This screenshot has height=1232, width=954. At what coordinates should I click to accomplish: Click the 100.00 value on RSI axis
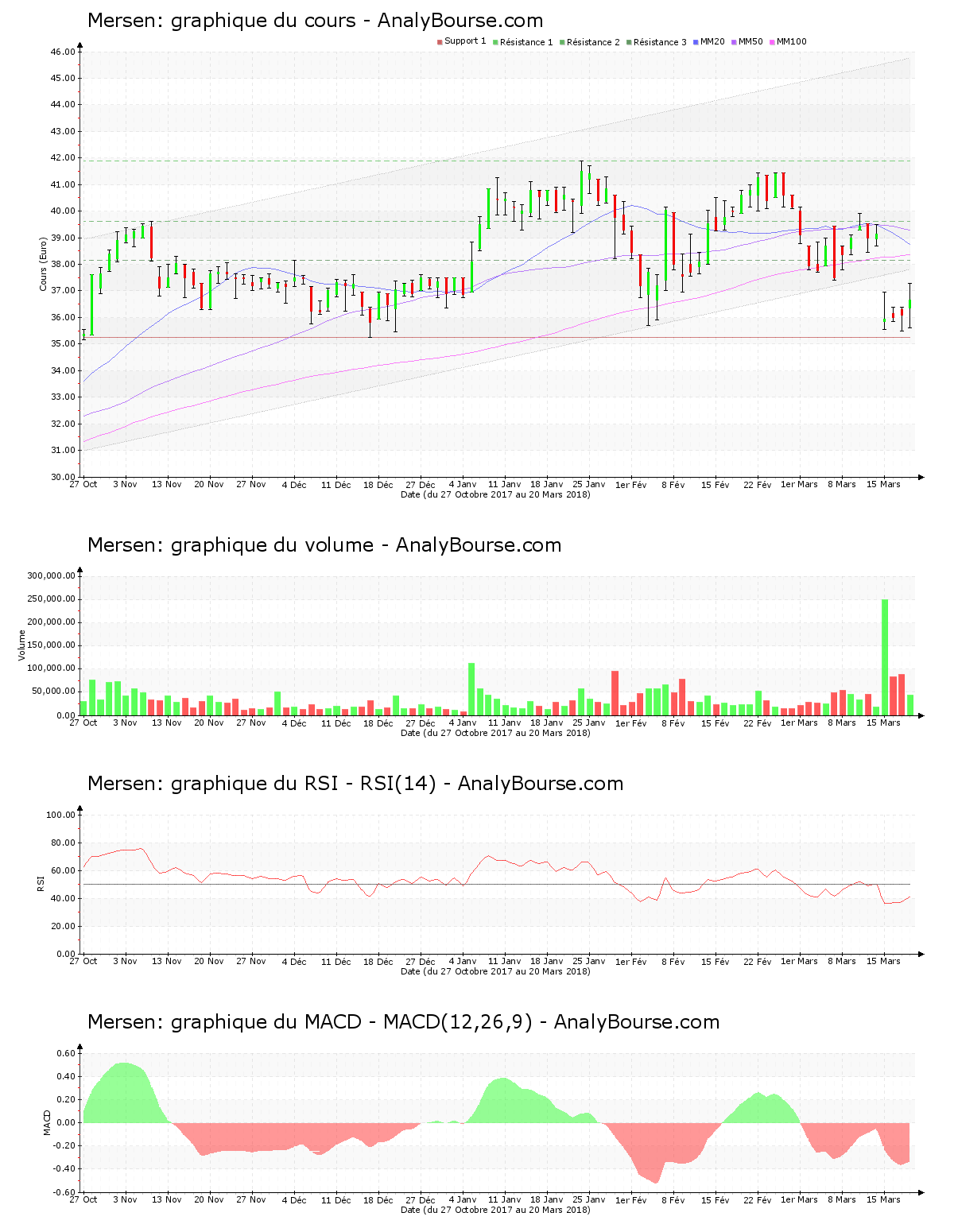[x=60, y=815]
